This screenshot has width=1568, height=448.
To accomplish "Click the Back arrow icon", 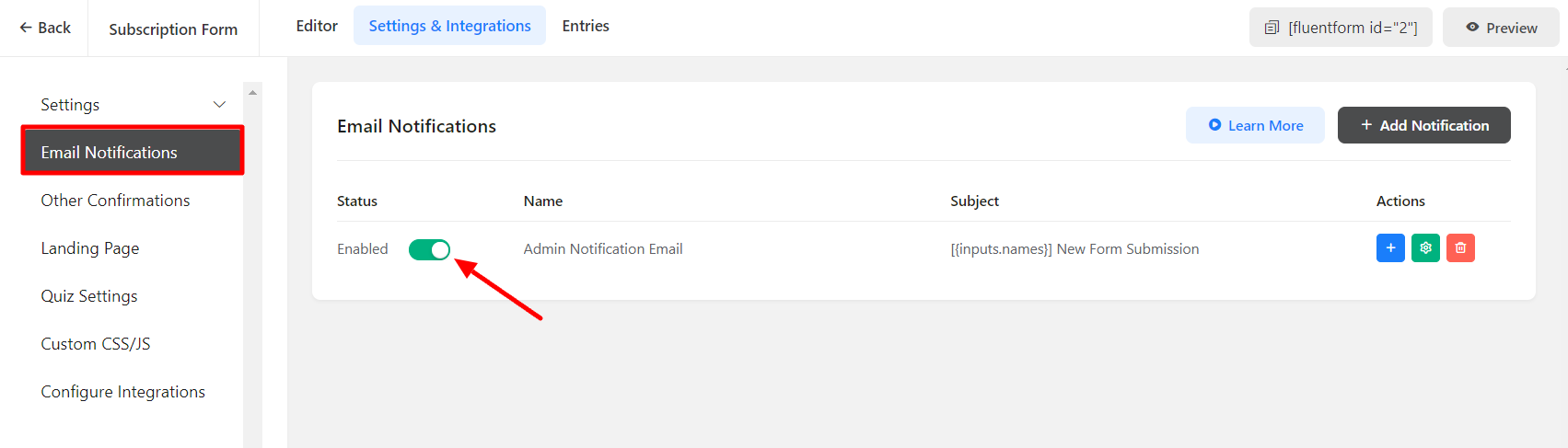I will point(26,28).
